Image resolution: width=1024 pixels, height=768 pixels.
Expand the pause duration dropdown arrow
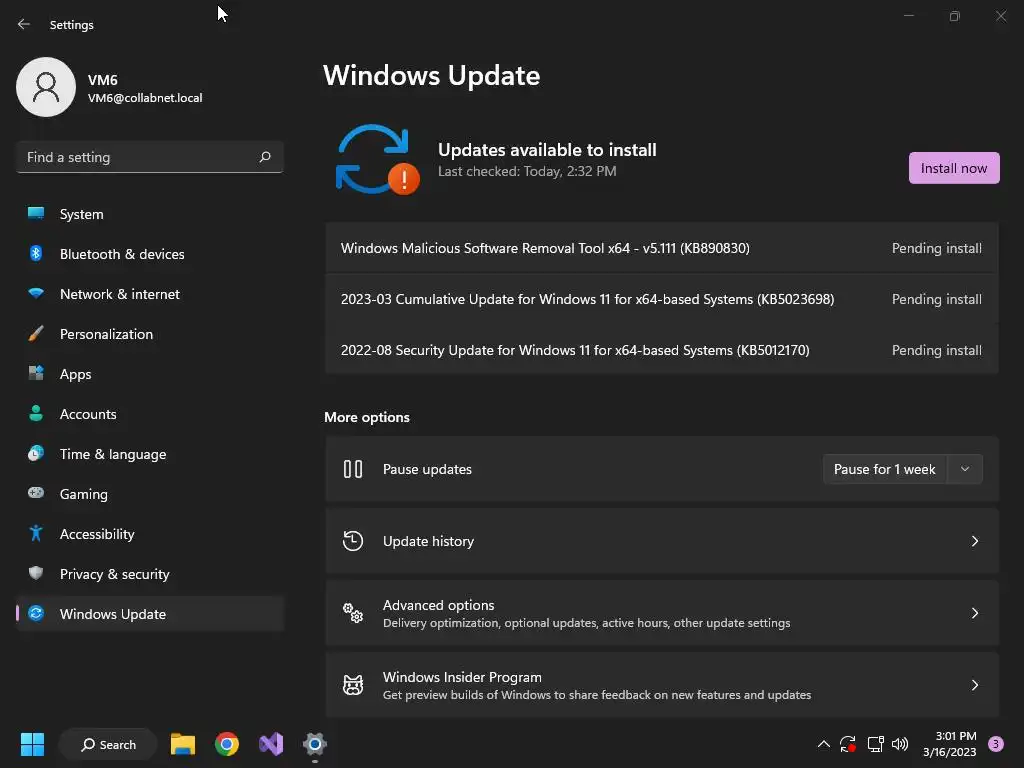coord(965,469)
